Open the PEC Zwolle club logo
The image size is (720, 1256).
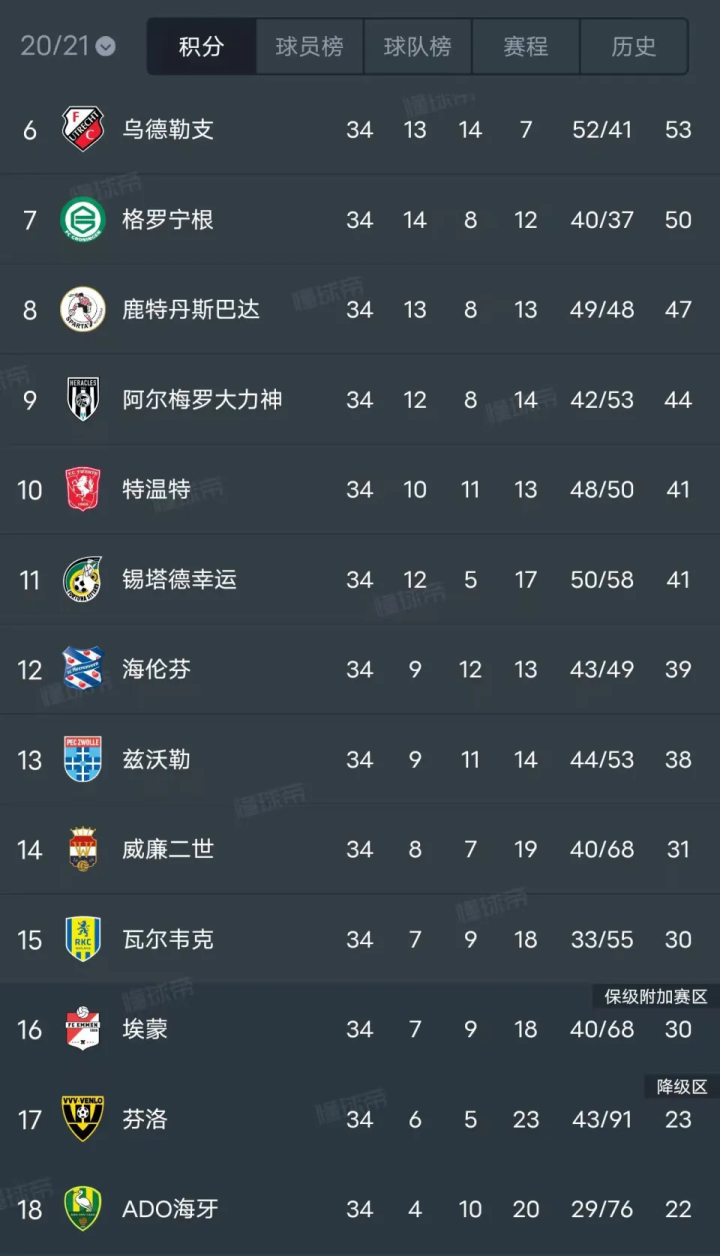(x=83, y=759)
